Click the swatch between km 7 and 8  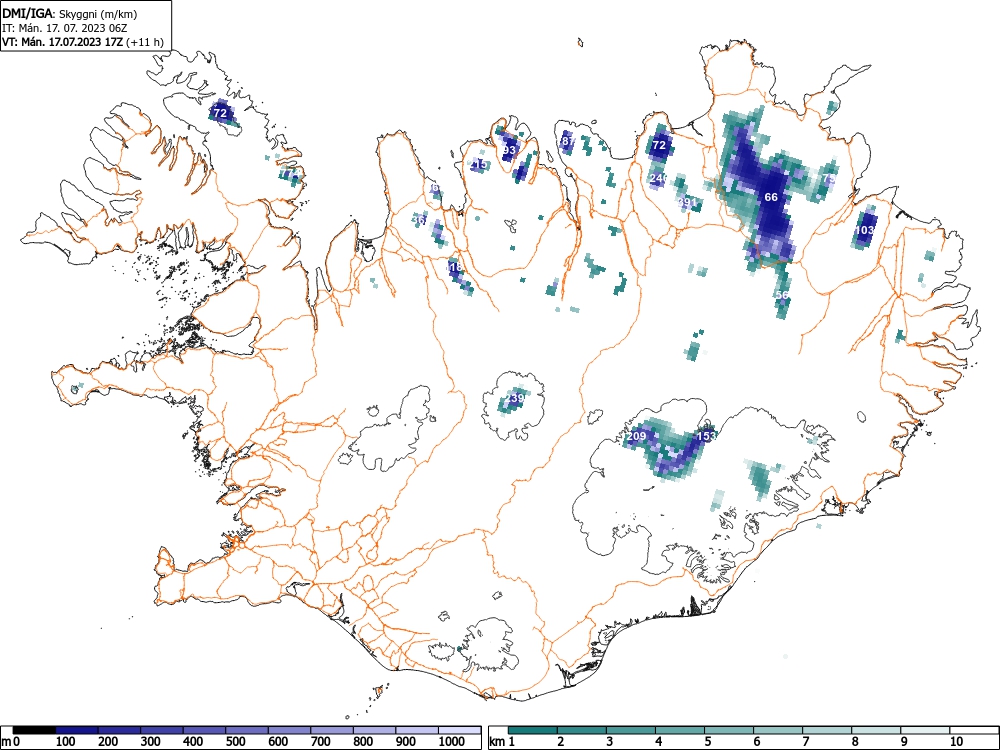tap(827, 730)
